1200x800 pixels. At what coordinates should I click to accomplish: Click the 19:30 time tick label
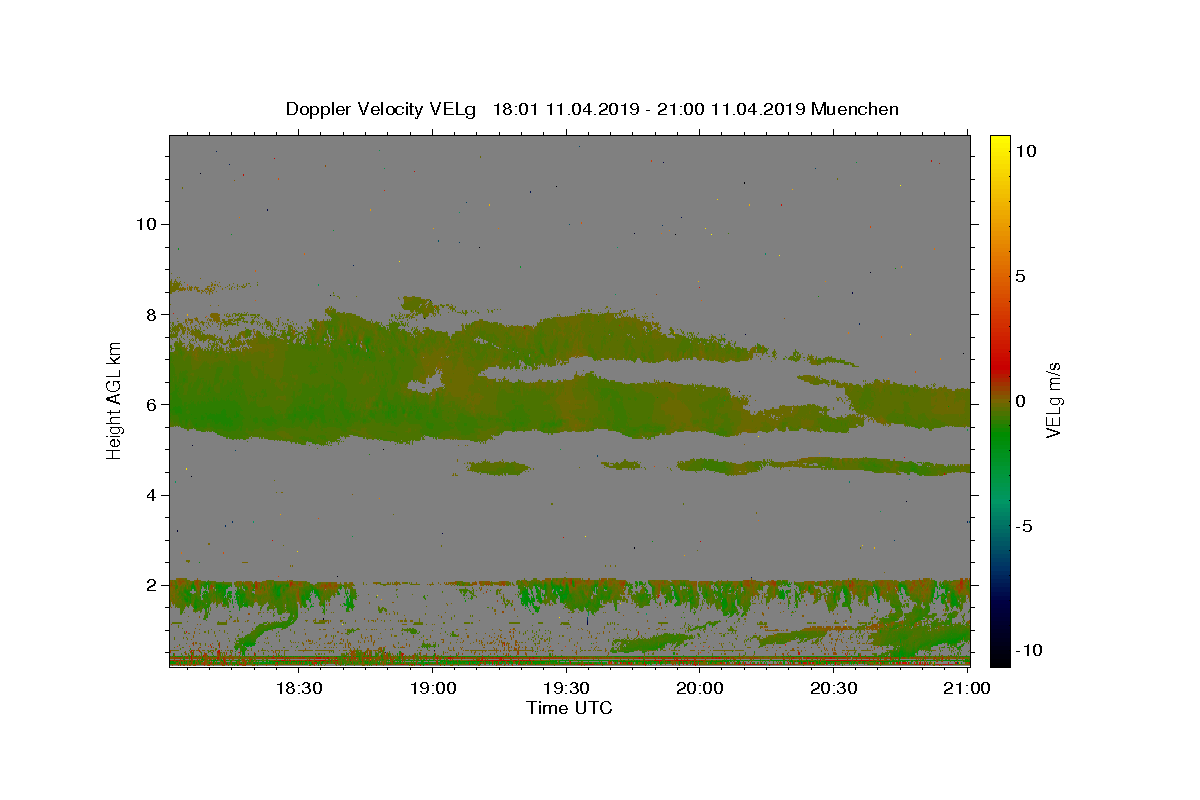coord(566,688)
